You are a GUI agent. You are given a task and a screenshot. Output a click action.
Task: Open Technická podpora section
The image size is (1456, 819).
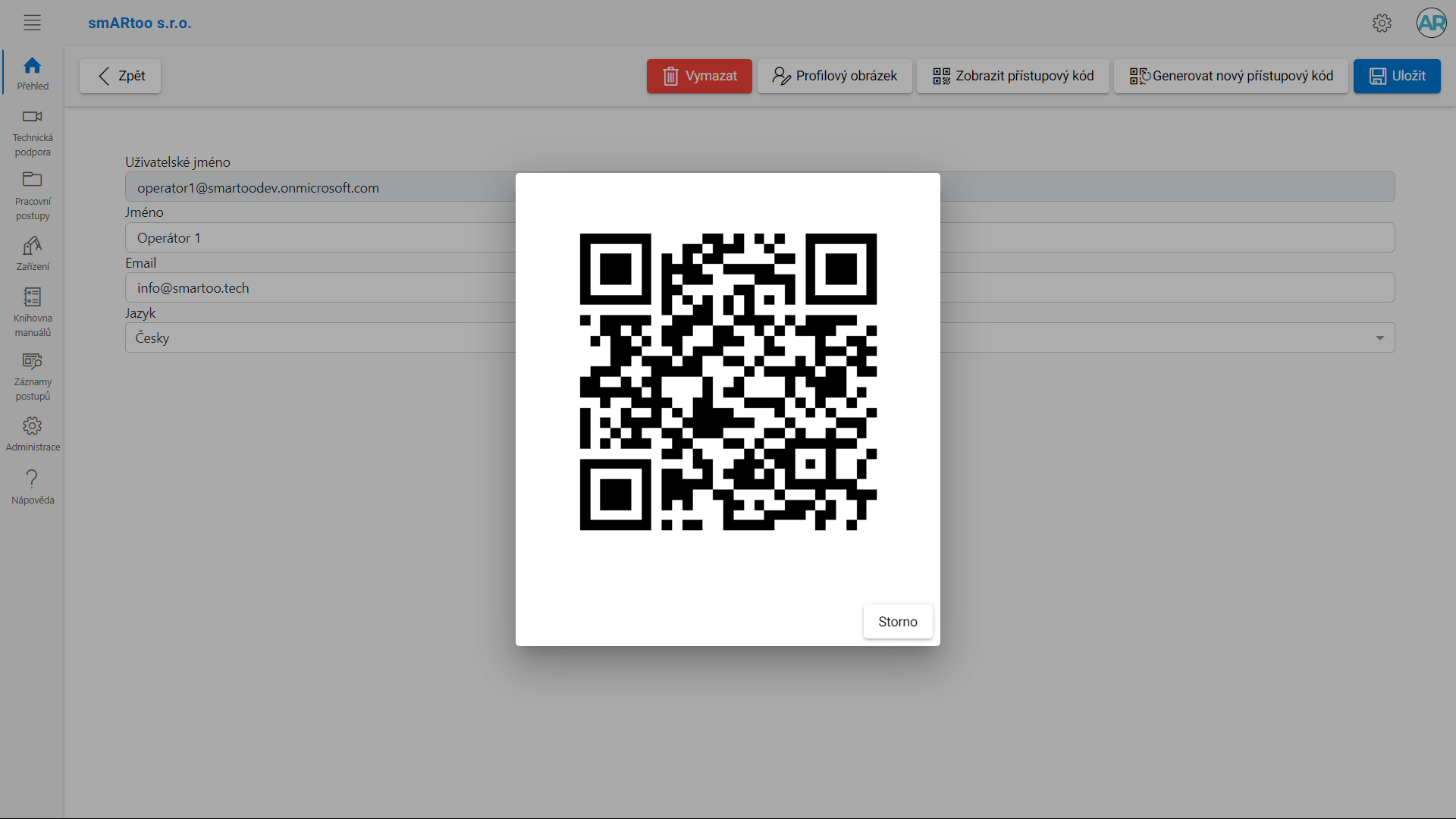click(33, 133)
